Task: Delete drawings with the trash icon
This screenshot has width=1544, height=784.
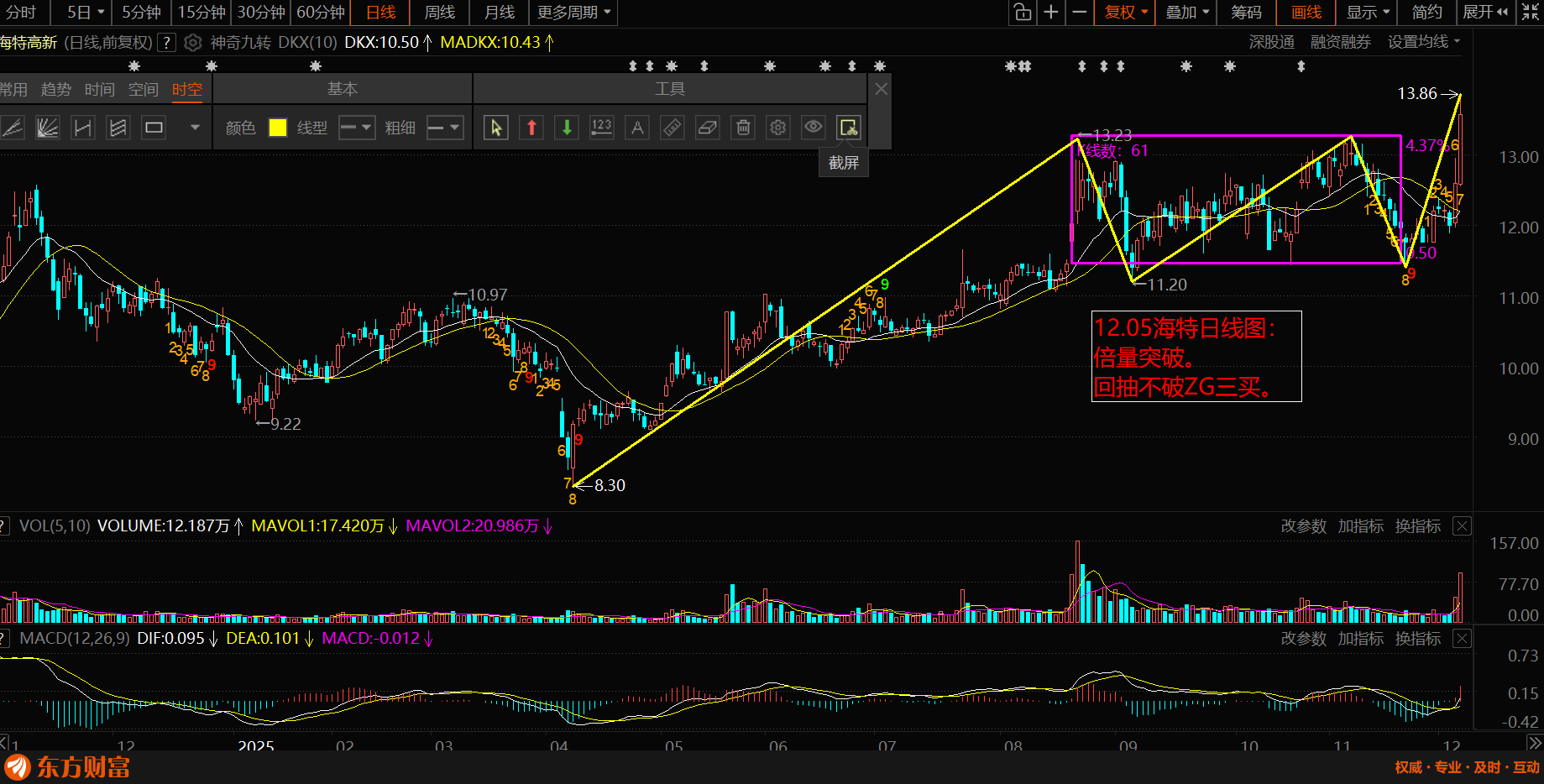Action: click(743, 128)
